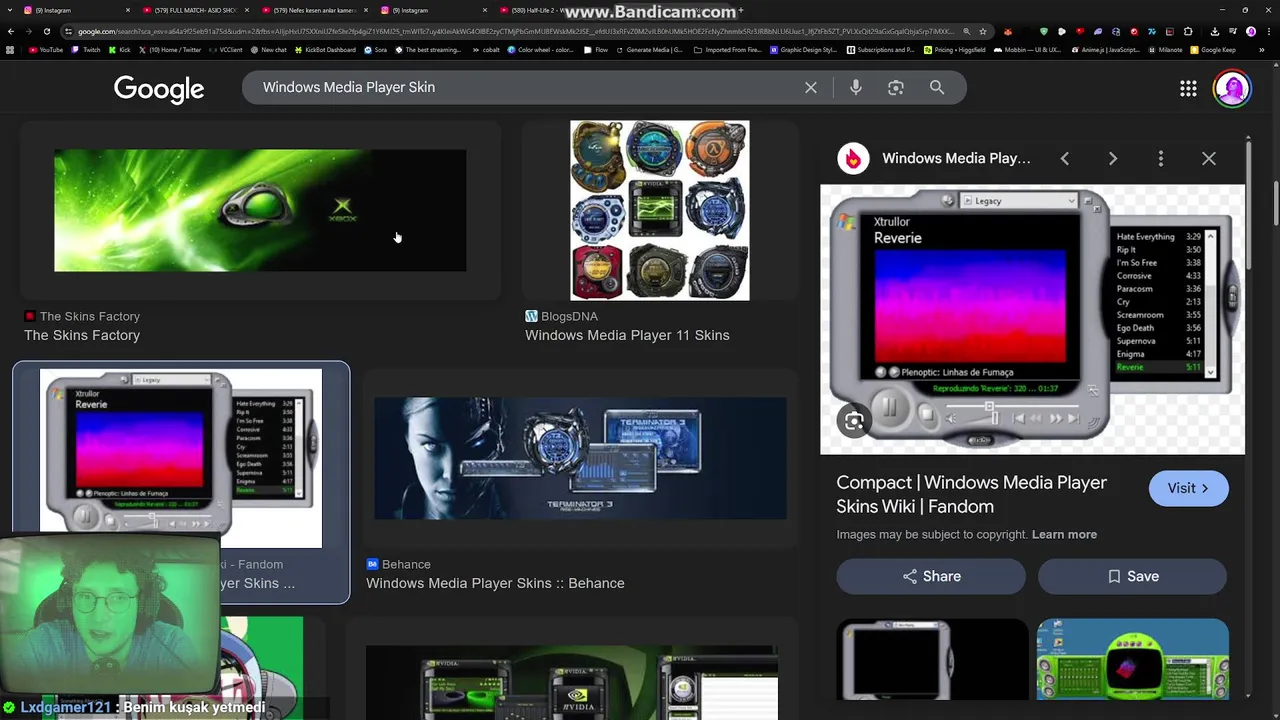Show previous image in preview panel
This screenshot has height=720, width=1280.
(1065, 158)
